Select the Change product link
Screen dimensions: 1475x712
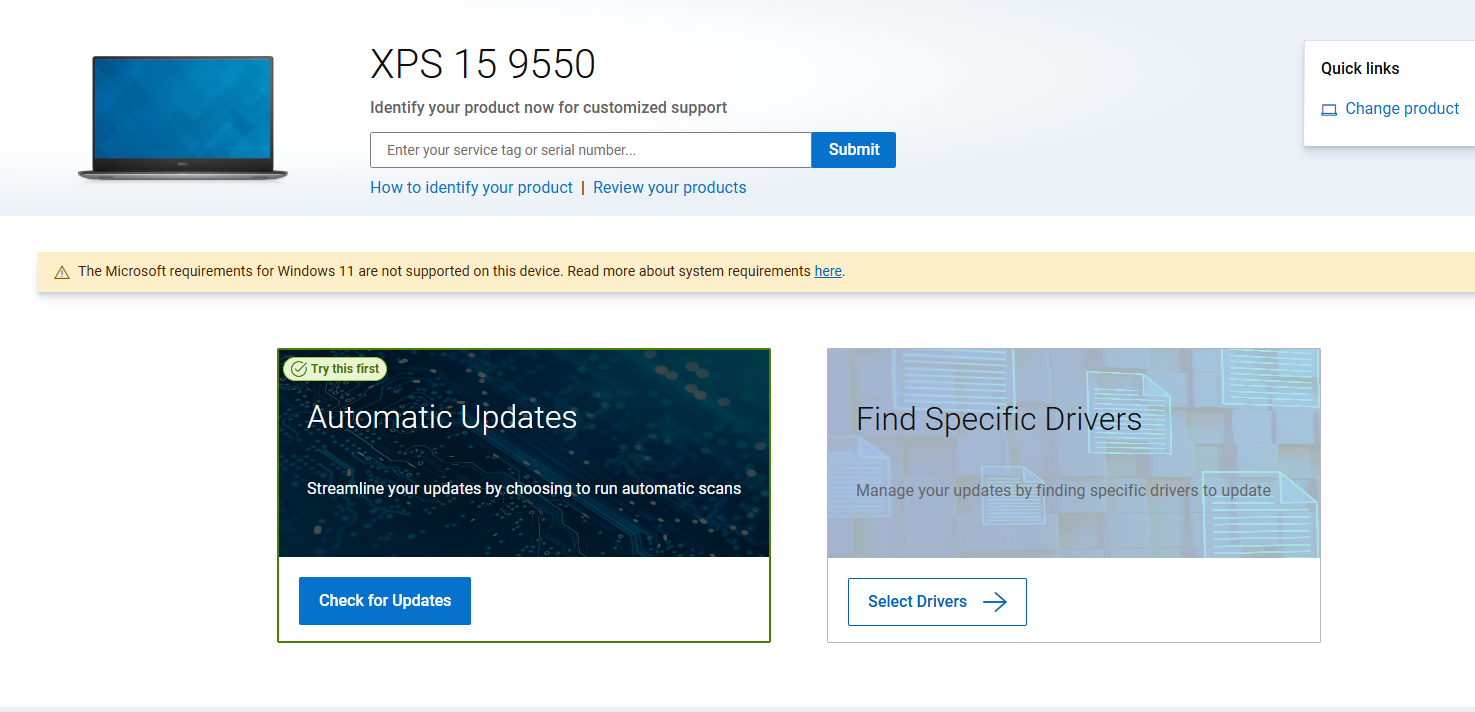(x=1401, y=109)
